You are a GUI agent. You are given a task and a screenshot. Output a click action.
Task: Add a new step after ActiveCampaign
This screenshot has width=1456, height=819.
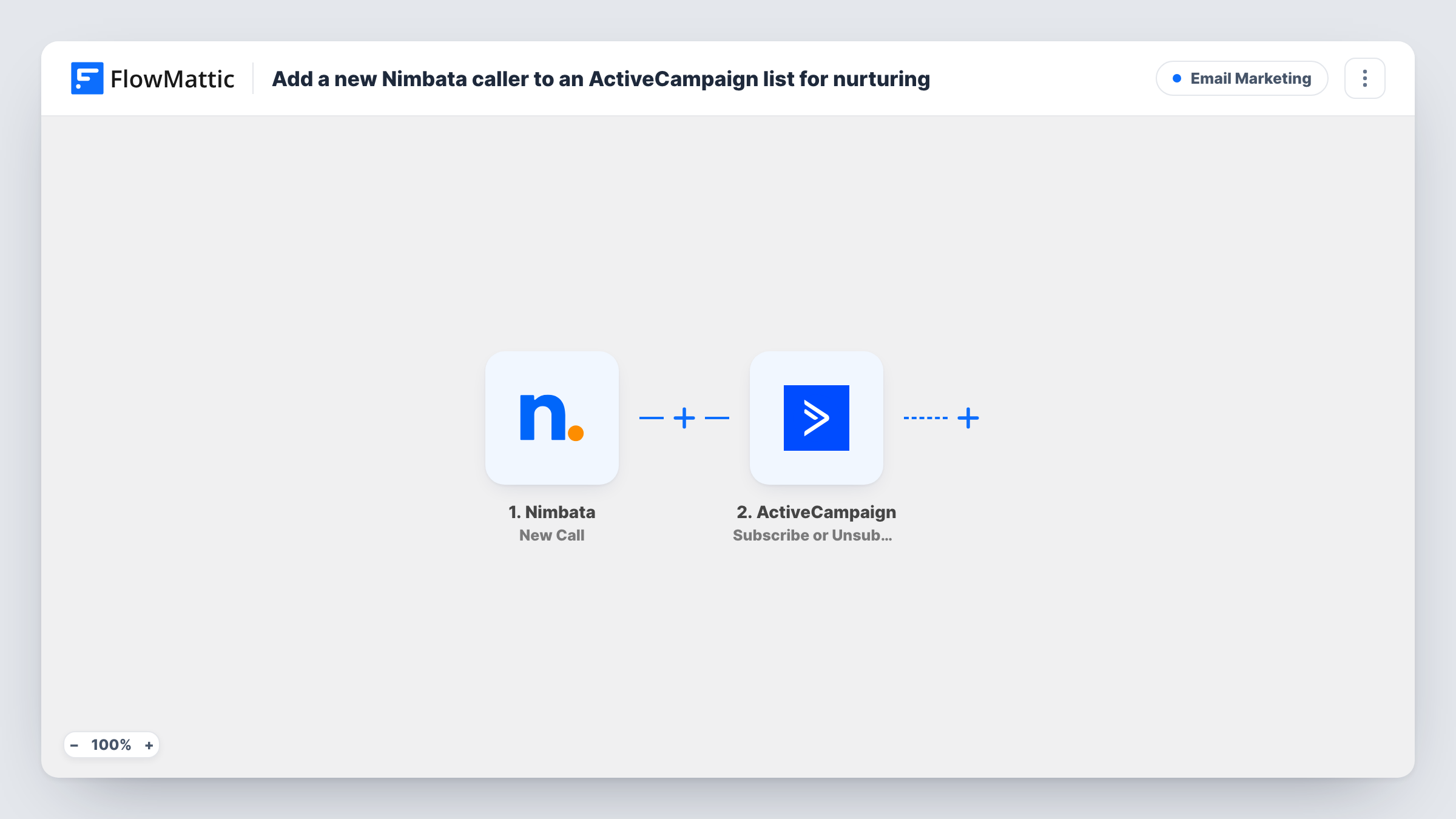968,418
